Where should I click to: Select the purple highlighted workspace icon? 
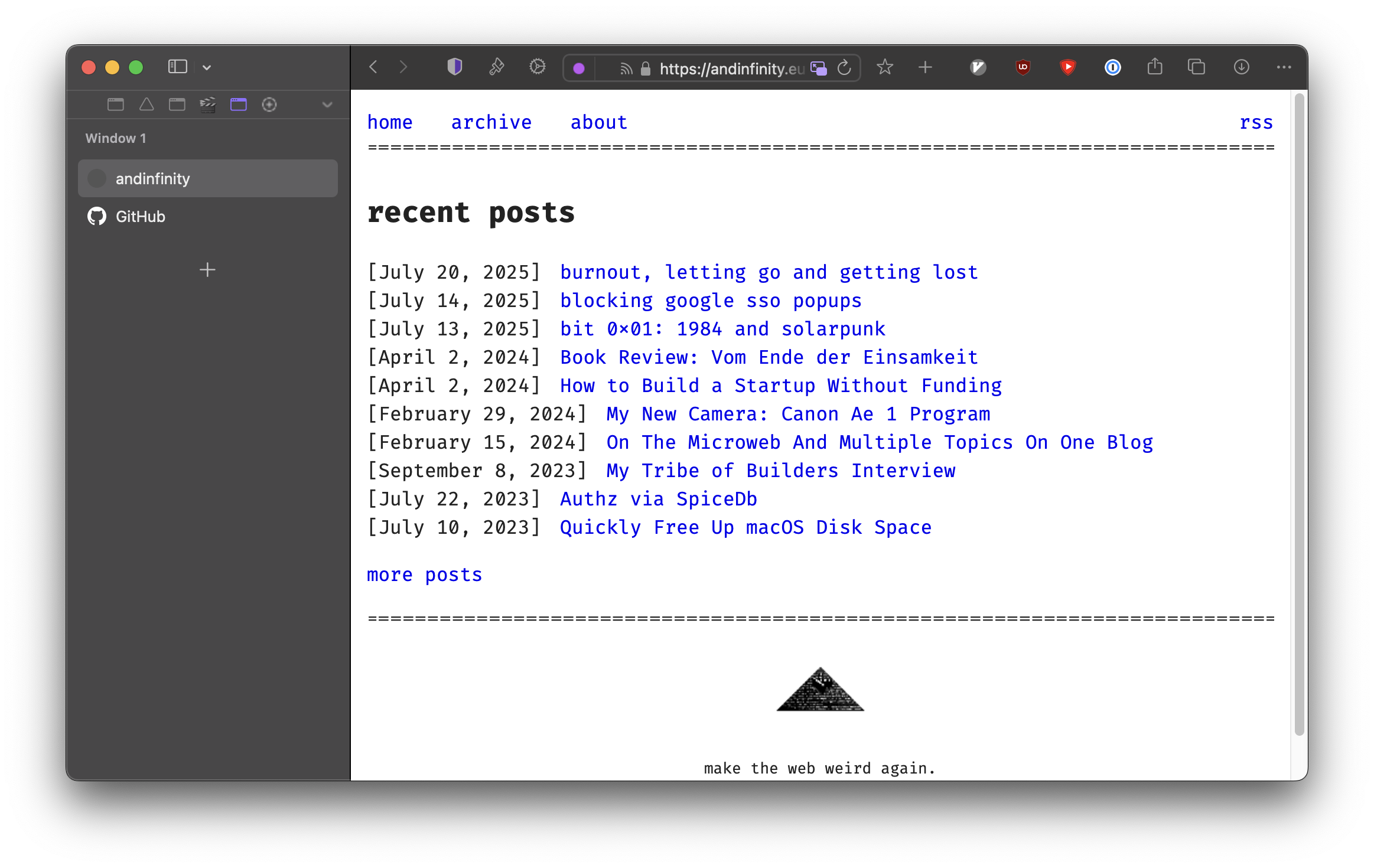[x=239, y=105]
